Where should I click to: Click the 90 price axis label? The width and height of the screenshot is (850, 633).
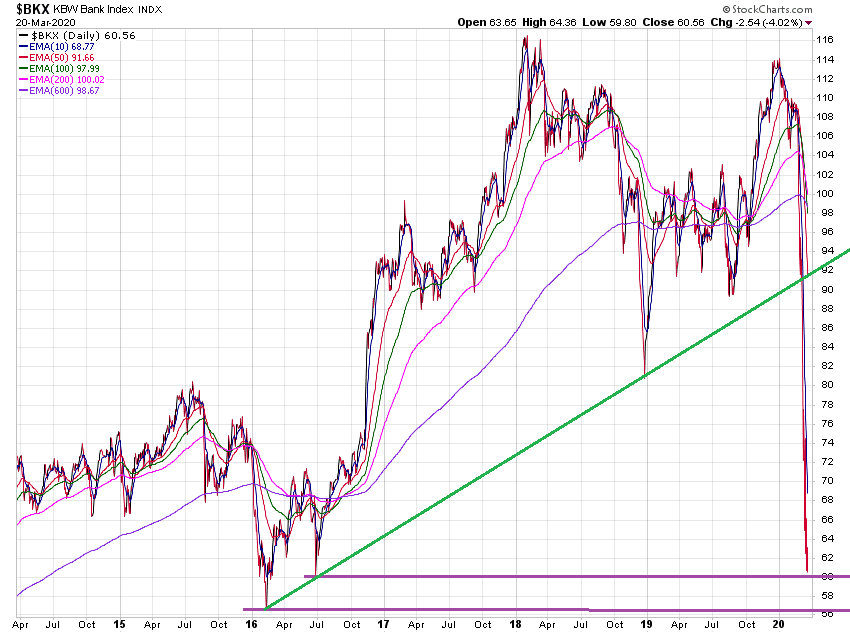[x=827, y=289]
